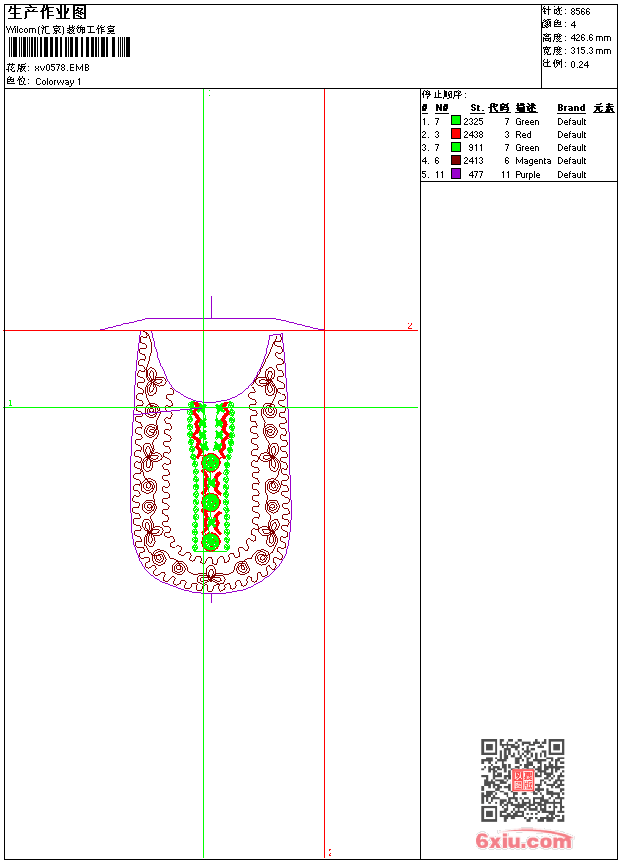Click 'Default' brand in the Purple row
620x860 pixels.
[571, 174]
